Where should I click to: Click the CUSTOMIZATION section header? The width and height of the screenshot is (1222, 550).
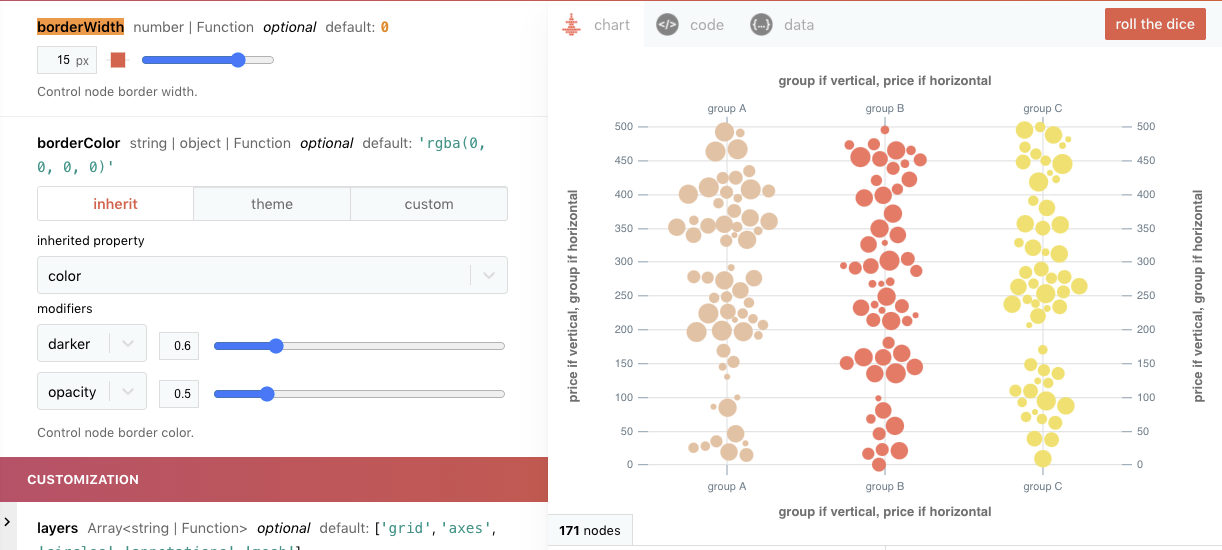point(274,479)
